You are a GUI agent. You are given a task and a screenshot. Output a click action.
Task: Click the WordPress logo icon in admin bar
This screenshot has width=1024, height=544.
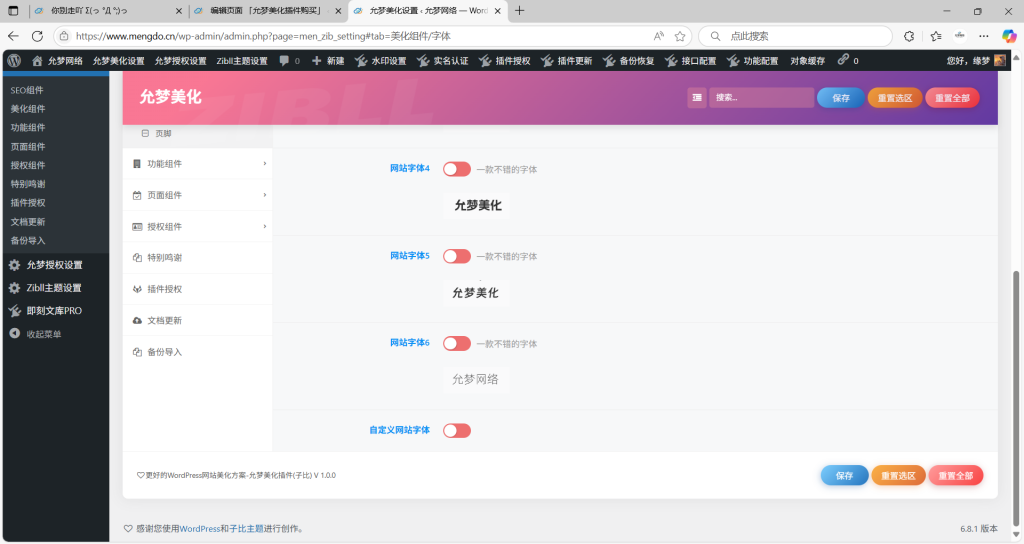pos(14,61)
